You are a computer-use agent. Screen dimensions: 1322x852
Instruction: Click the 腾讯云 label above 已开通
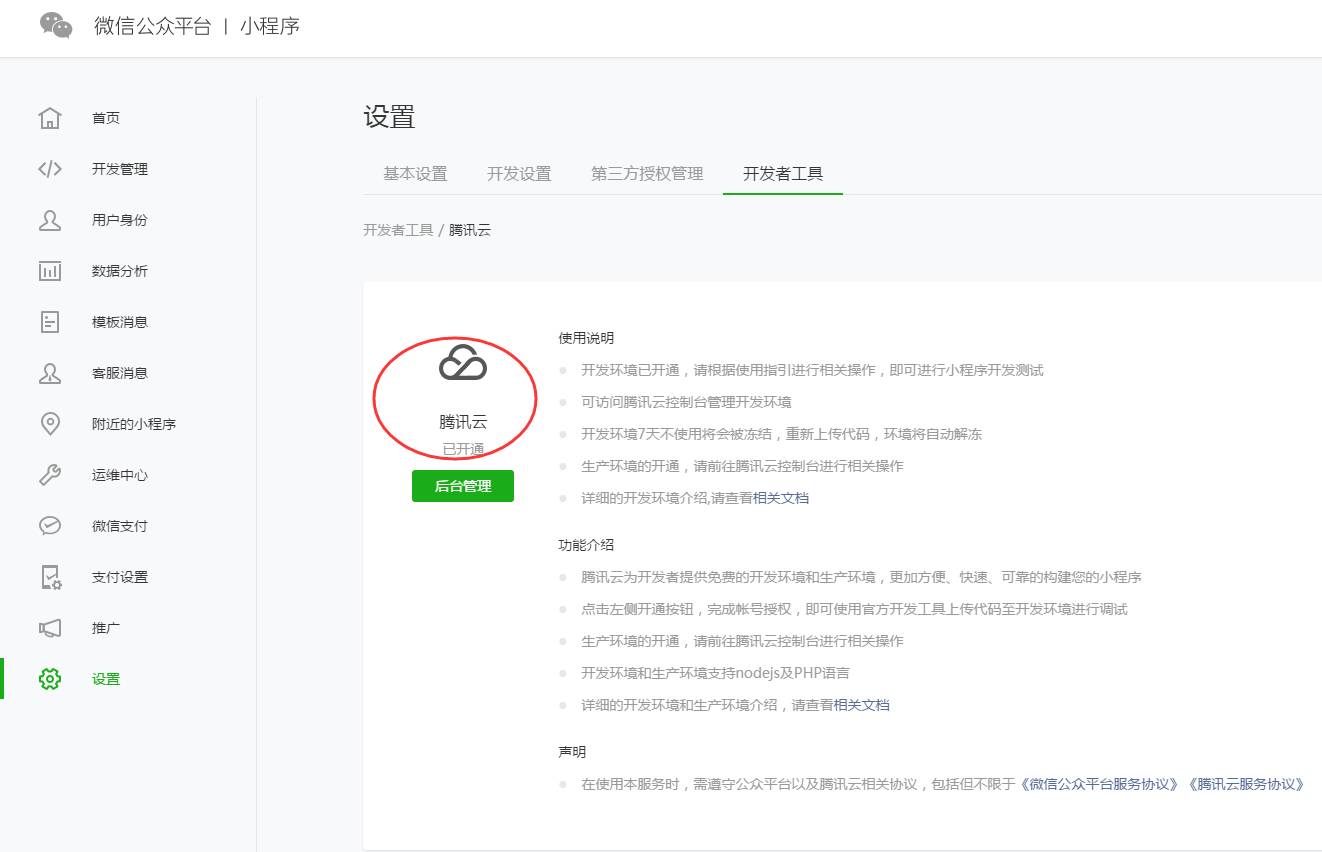pyautogui.click(x=463, y=422)
